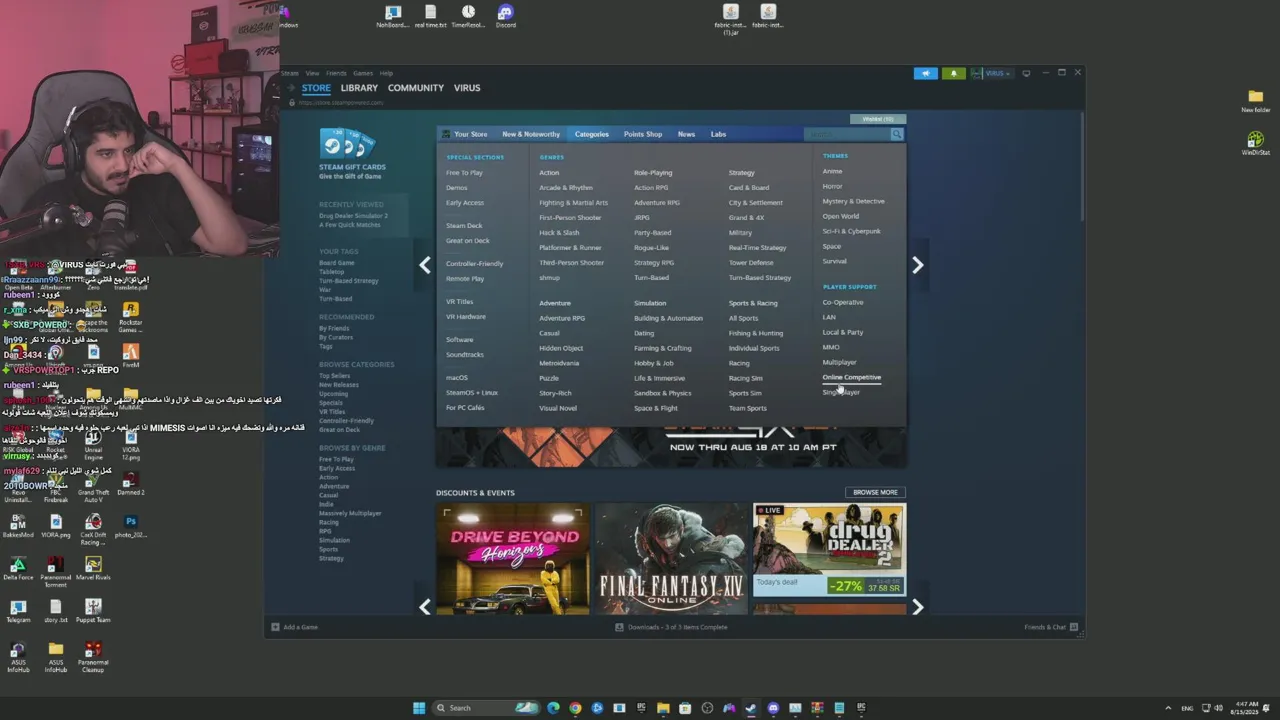1280x720 pixels.
Task: Click the Discounts carousel left arrow
Action: 425,607
